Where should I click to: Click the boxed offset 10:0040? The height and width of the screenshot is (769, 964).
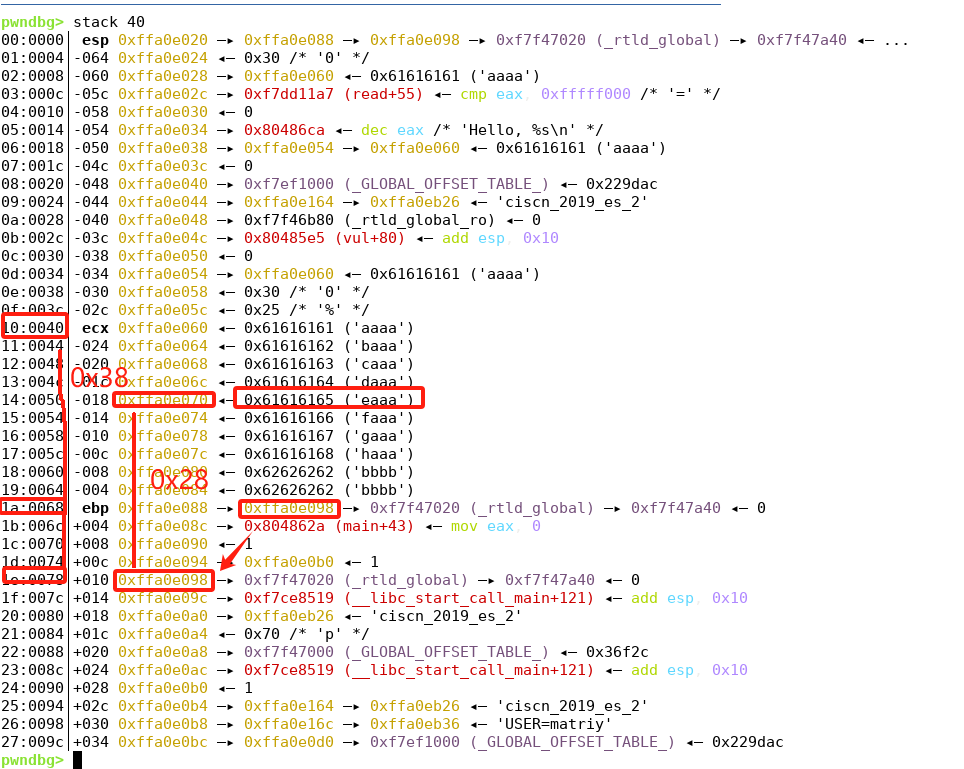coord(34,328)
